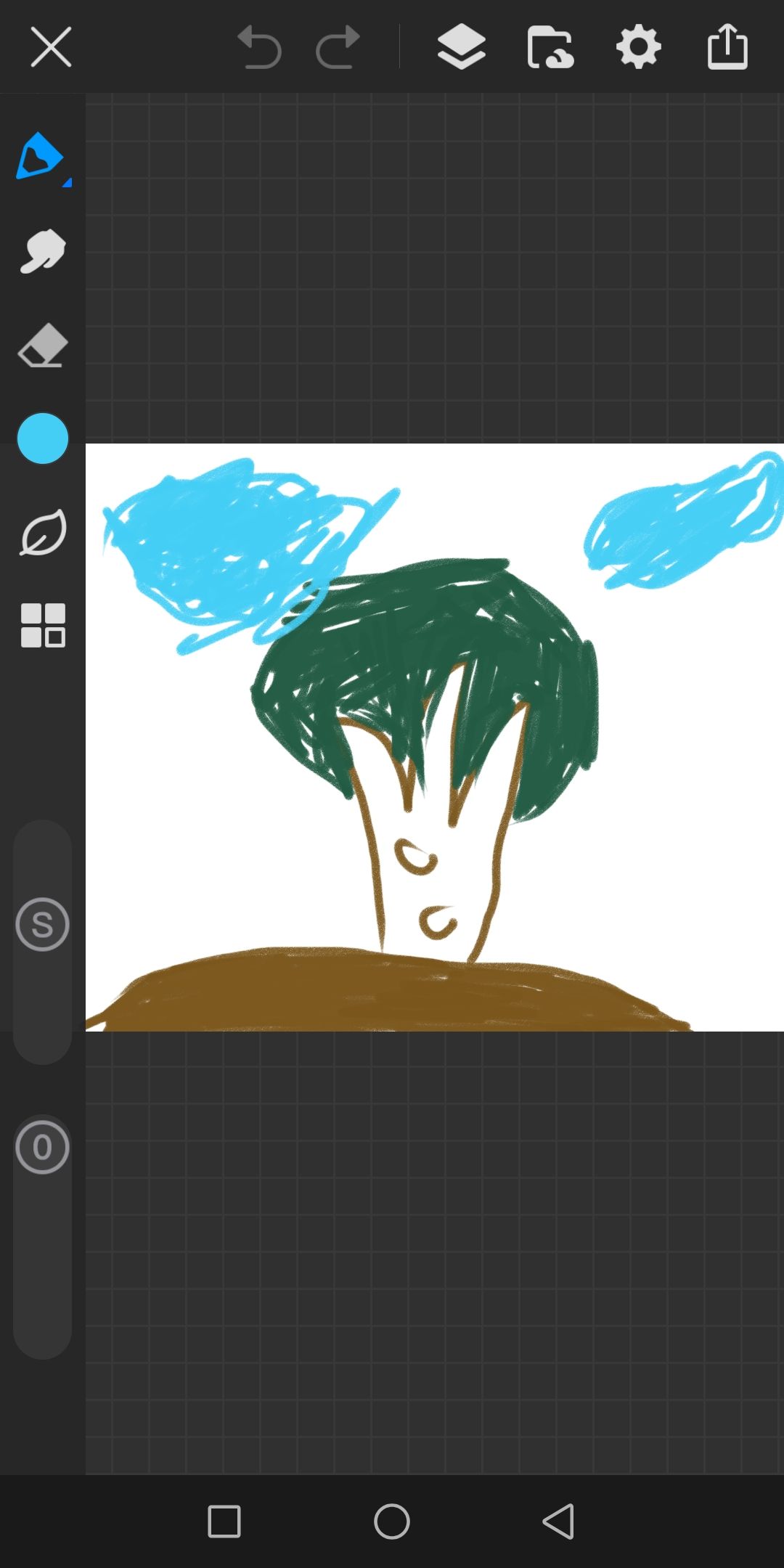The width and height of the screenshot is (784, 1568).
Task: Tap the brush size 'S' slider handle
Action: (42, 924)
